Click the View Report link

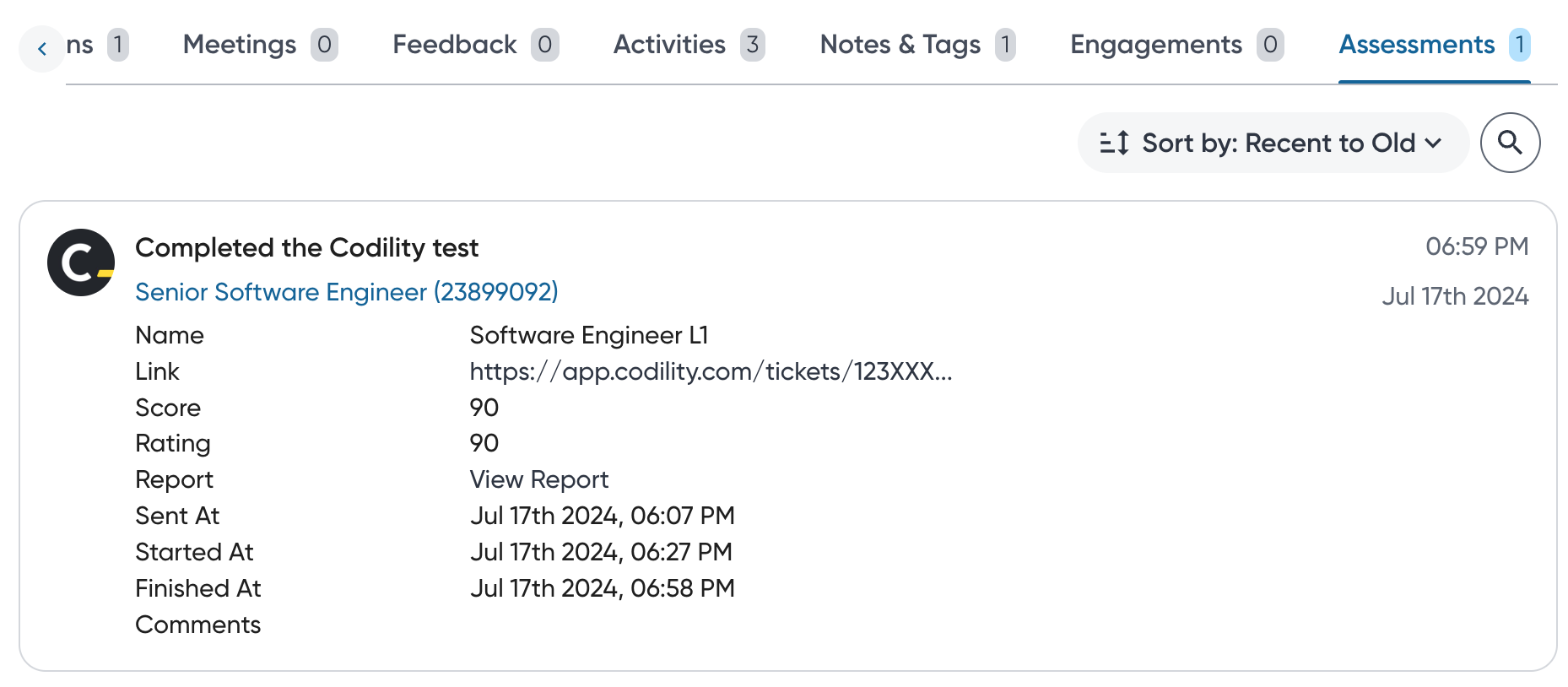(539, 479)
